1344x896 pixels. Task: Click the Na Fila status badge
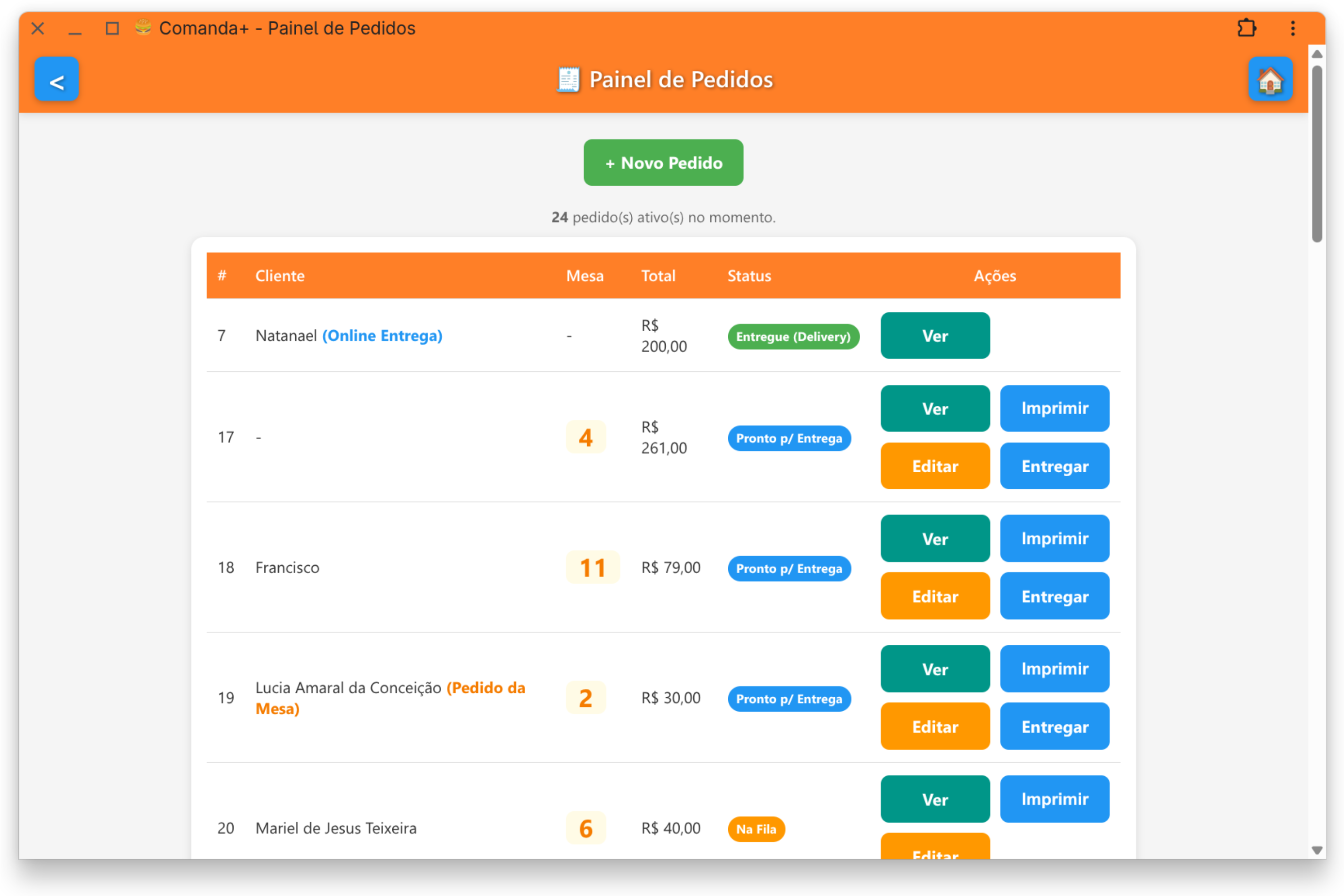pyautogui.click(x=755, y=829)
